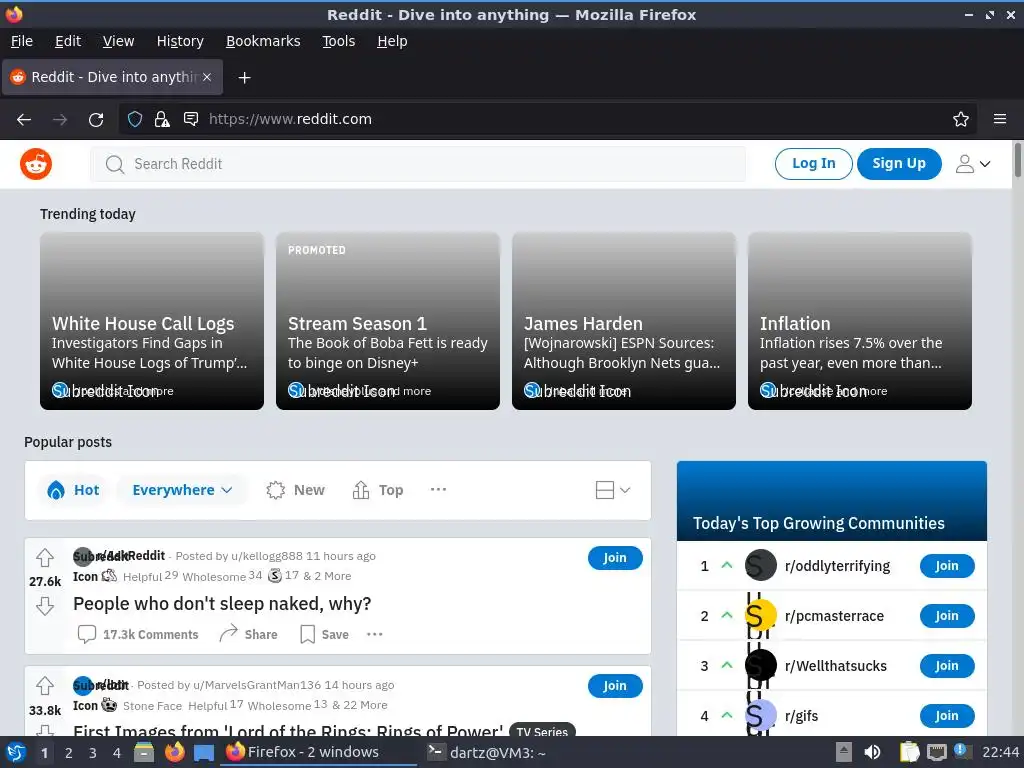Open the three-dot menu on the AskReddit post
Screen dimensions: 1024x768
pos(375,634)
